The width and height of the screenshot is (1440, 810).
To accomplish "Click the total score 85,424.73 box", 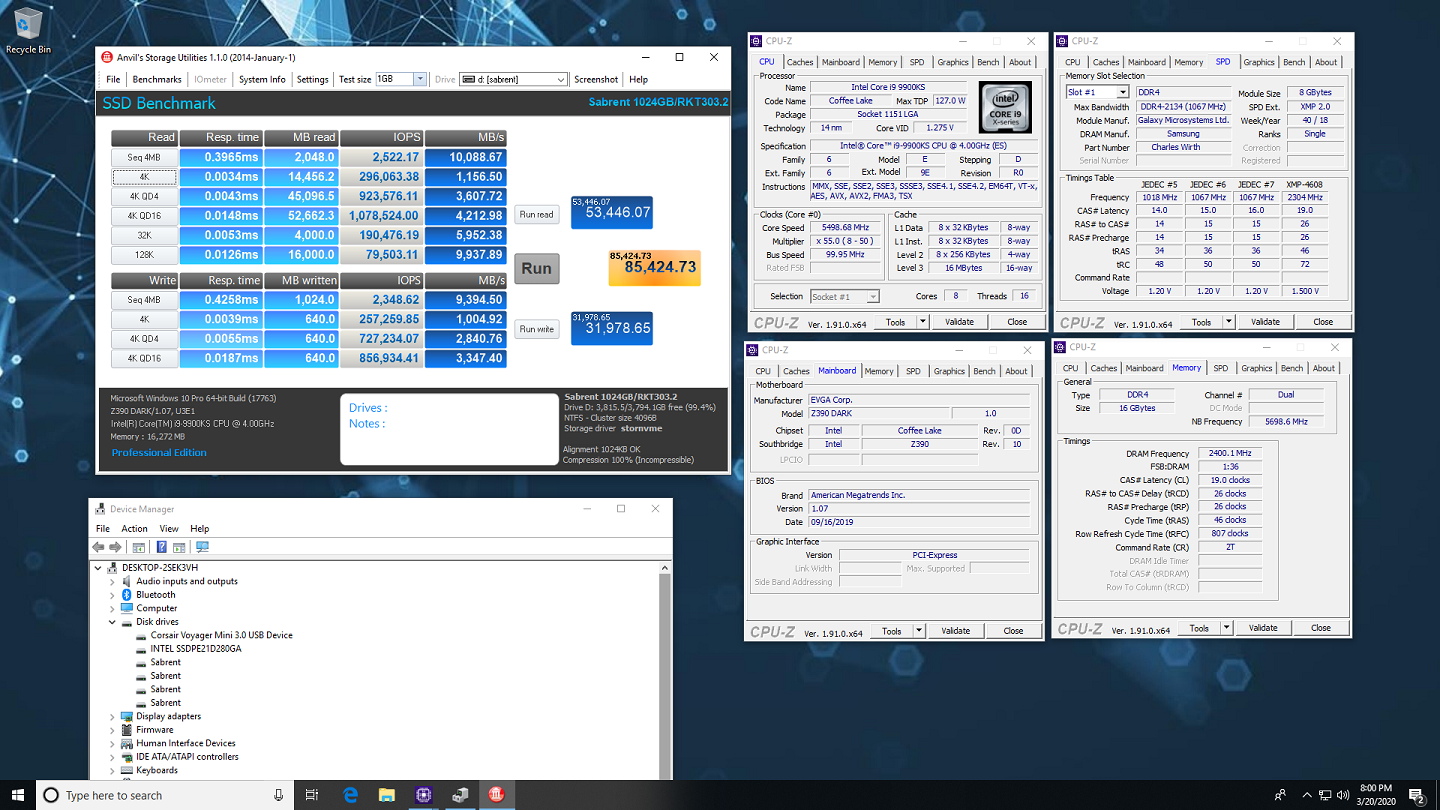I will pos(654,267).
